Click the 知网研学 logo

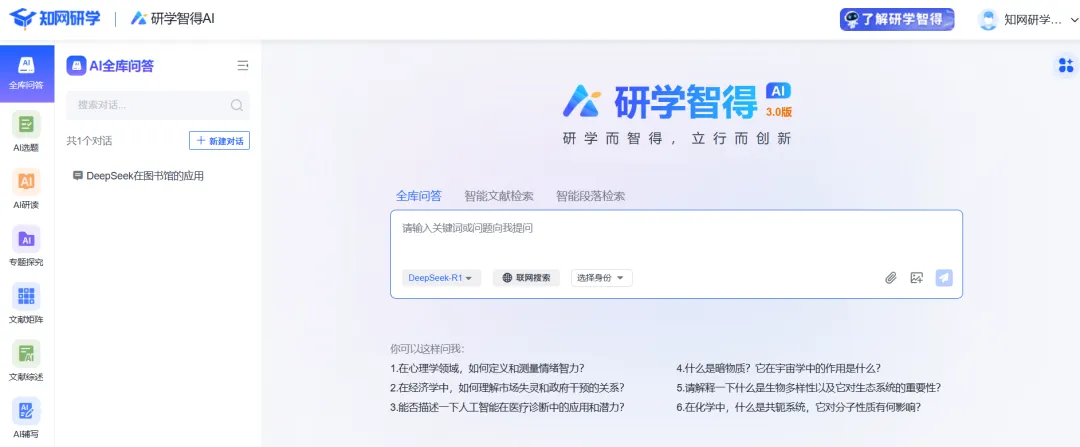(54, 18)
